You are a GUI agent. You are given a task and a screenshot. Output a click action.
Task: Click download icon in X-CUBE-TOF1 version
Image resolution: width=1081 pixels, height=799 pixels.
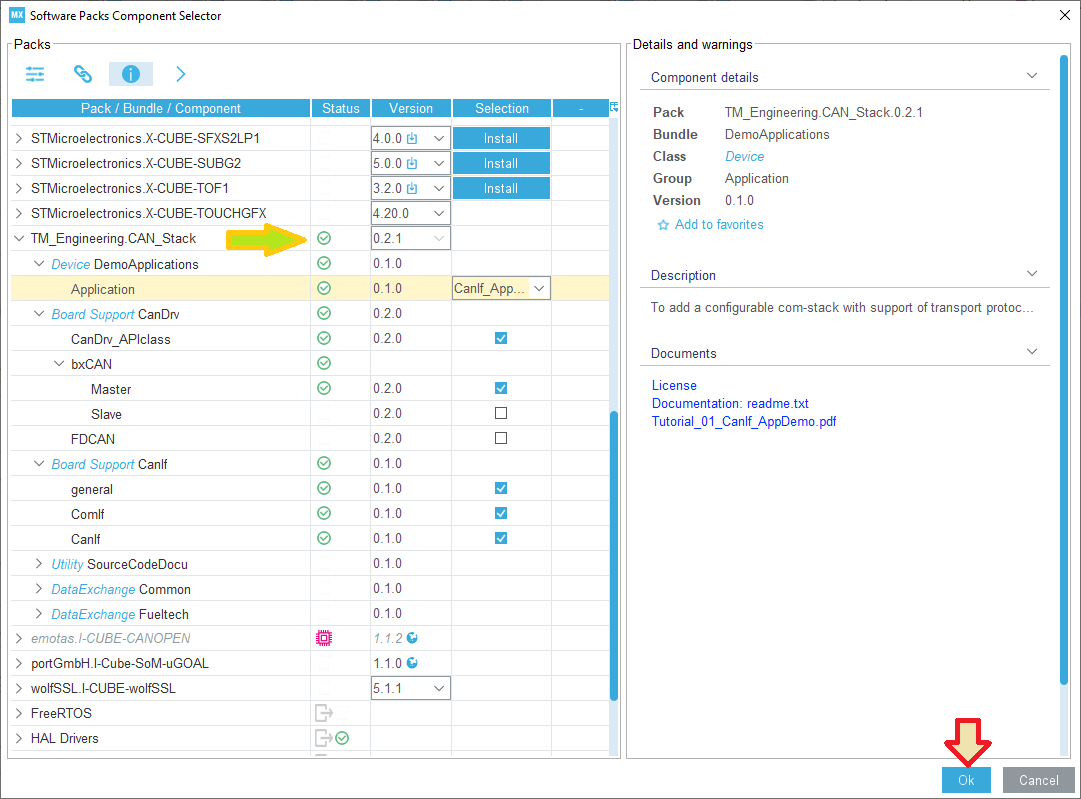(412, 188)
